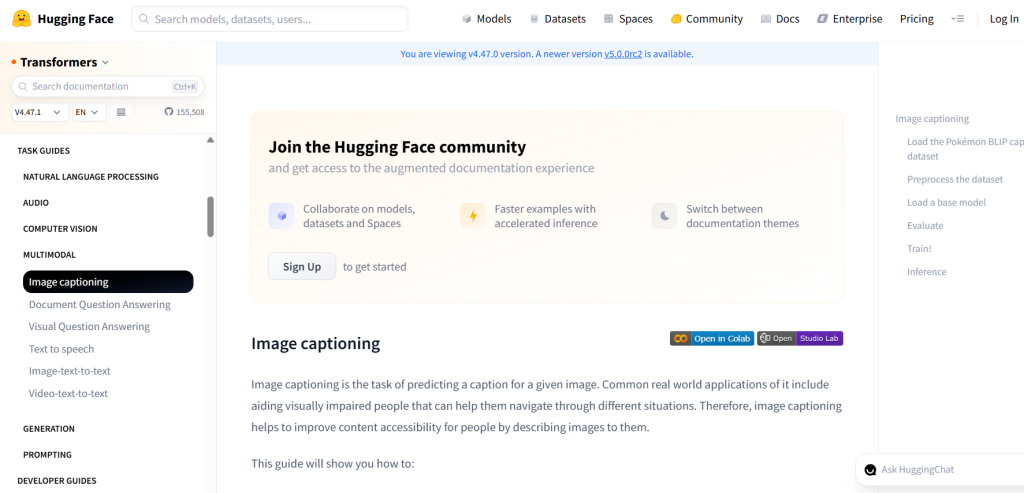Select Visual Question Answering in sidebar
Screen dimensions: 1024x493
point(89,326)
